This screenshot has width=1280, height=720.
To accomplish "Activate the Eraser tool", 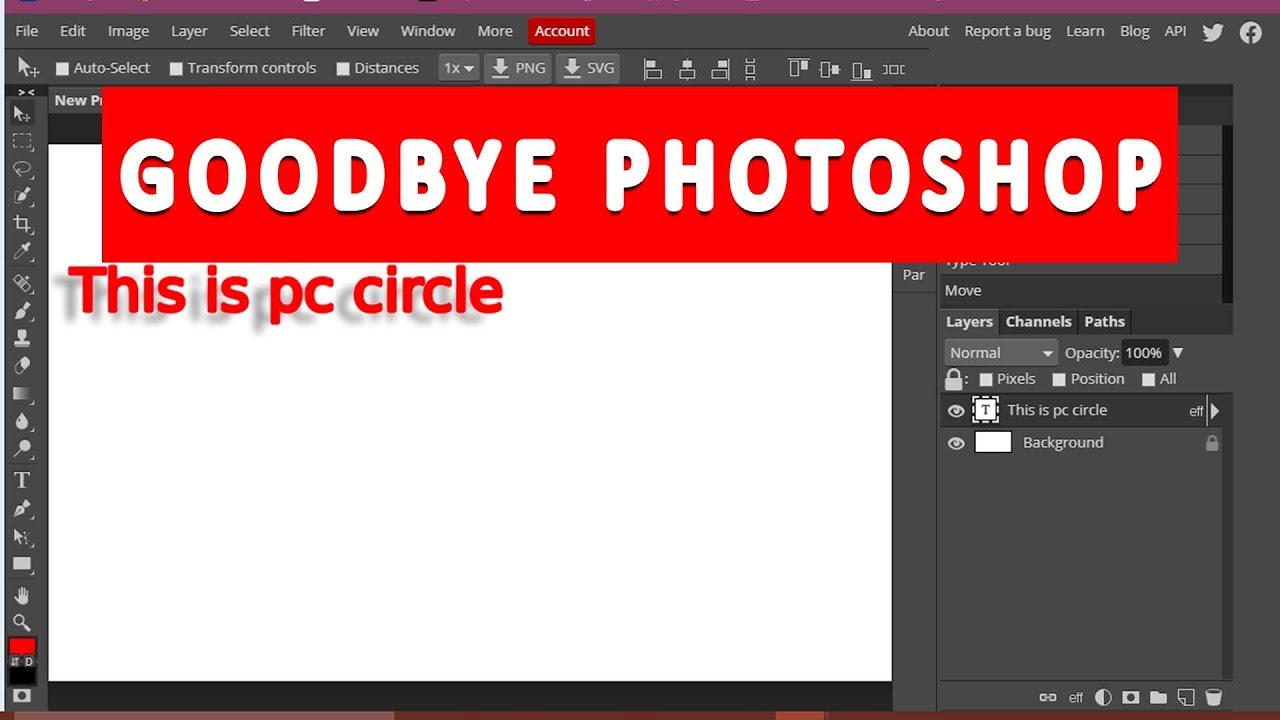I will coord(22,366).
